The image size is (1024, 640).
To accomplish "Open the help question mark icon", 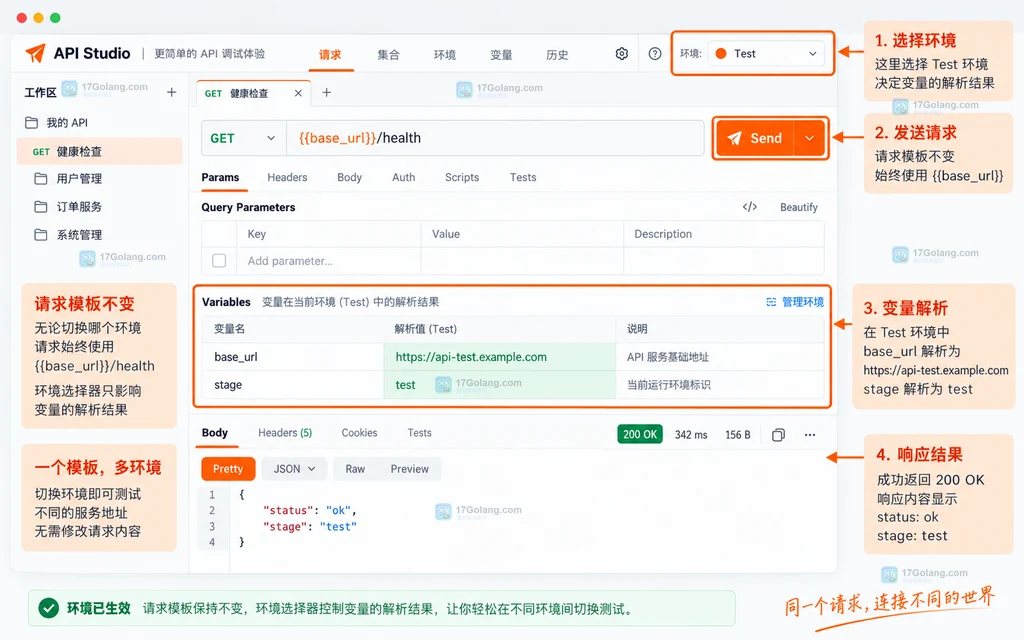I will tap(654, 54).
